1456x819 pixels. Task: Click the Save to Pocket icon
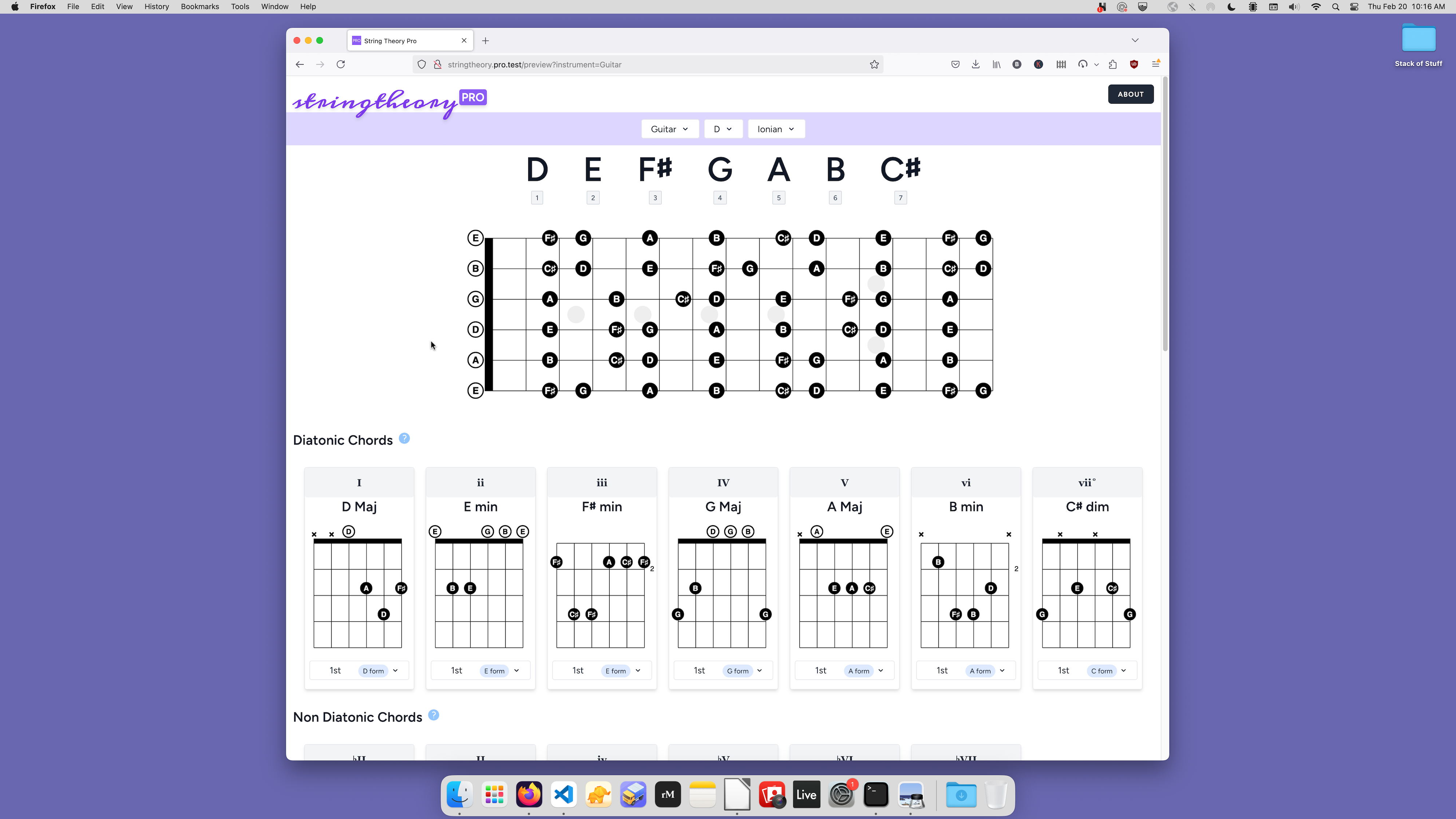pyautogui.click(x=955, y=64)
